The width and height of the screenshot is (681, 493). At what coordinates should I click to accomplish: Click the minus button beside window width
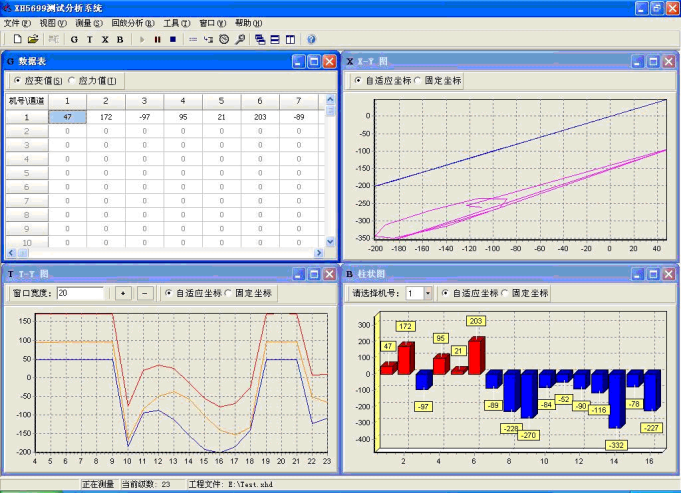pyautogui.click(x=145, y=293)
